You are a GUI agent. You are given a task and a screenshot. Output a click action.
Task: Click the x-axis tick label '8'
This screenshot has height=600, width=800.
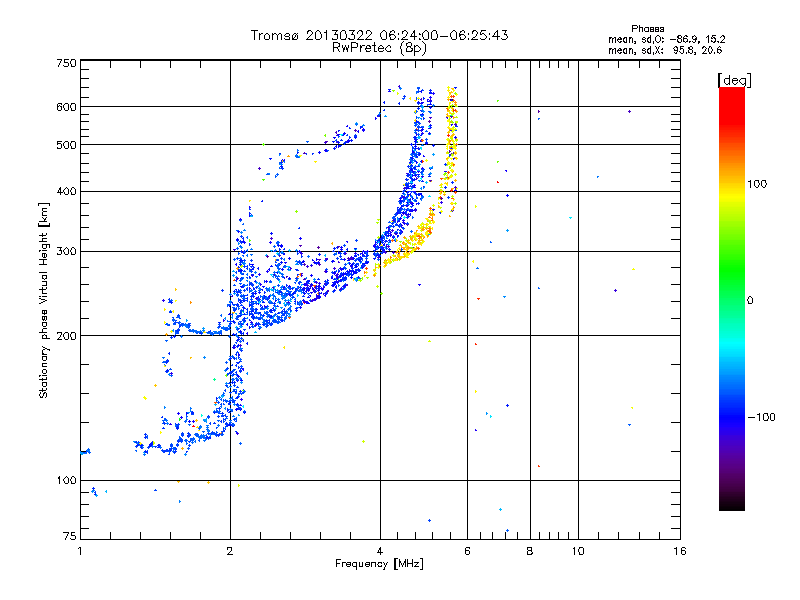coord(530,551)
